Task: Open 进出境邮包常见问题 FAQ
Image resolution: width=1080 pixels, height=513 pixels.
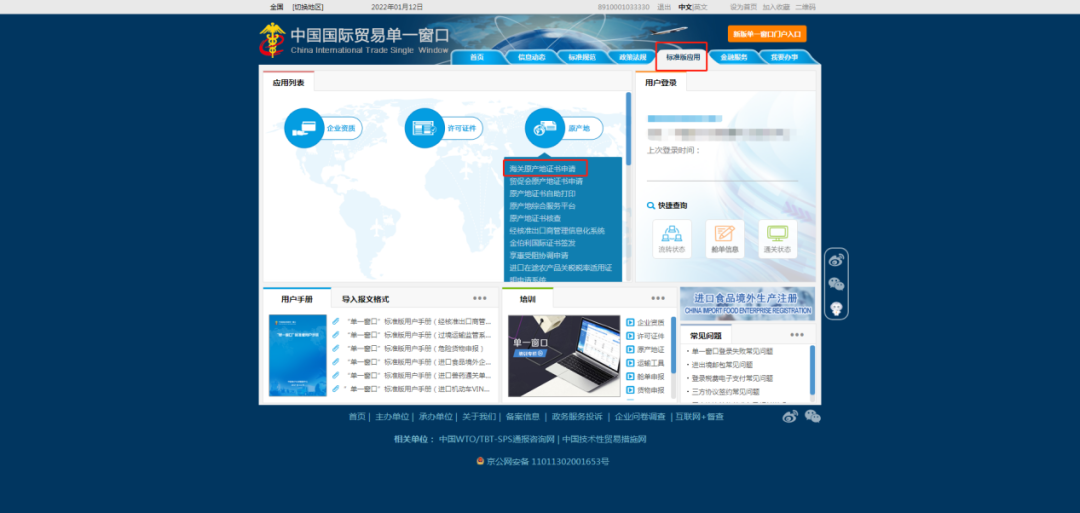Action: coord(722,365)
